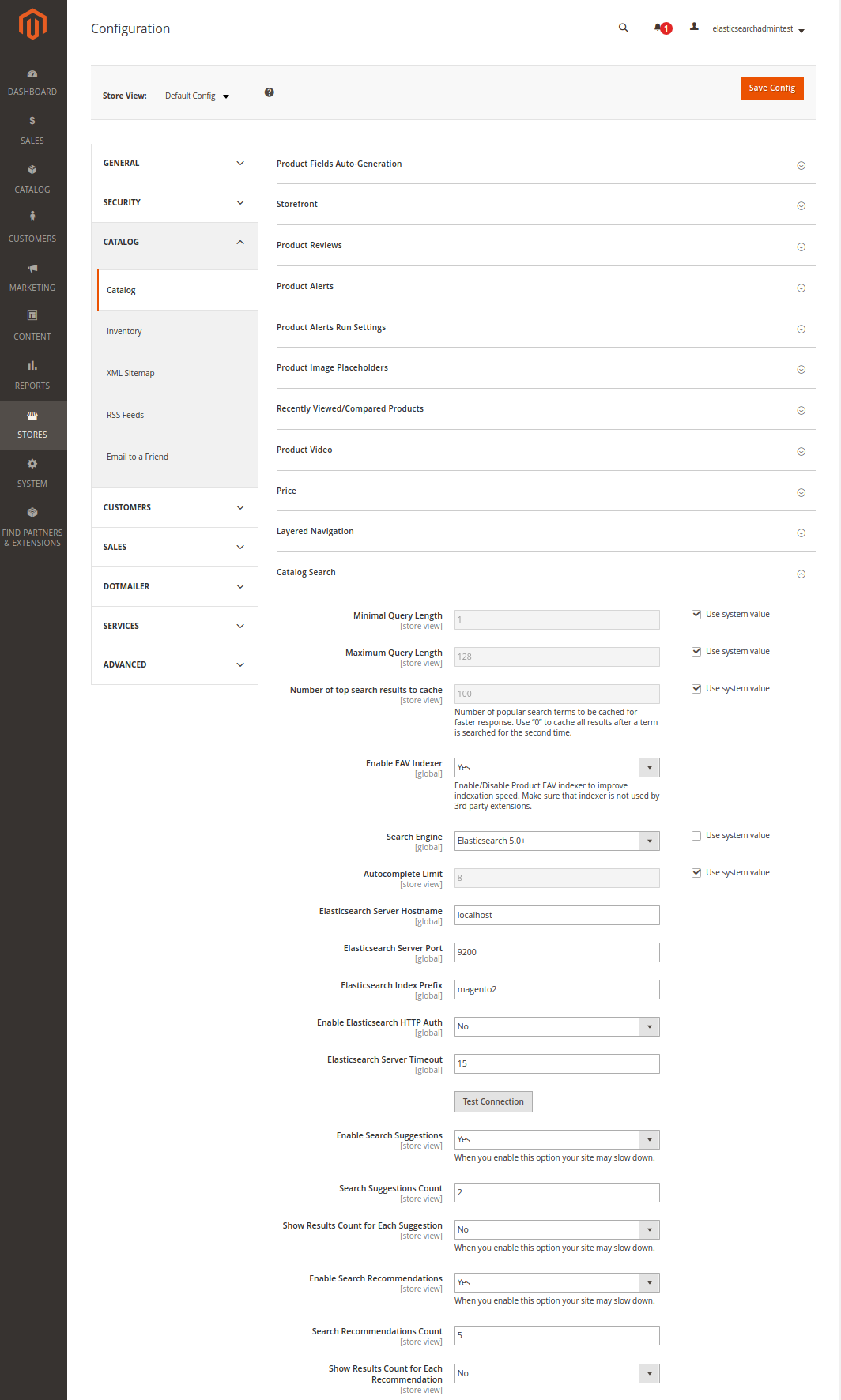Expand Product Video section circle icon
The image size is (841, 1400).
coord(801,451)
